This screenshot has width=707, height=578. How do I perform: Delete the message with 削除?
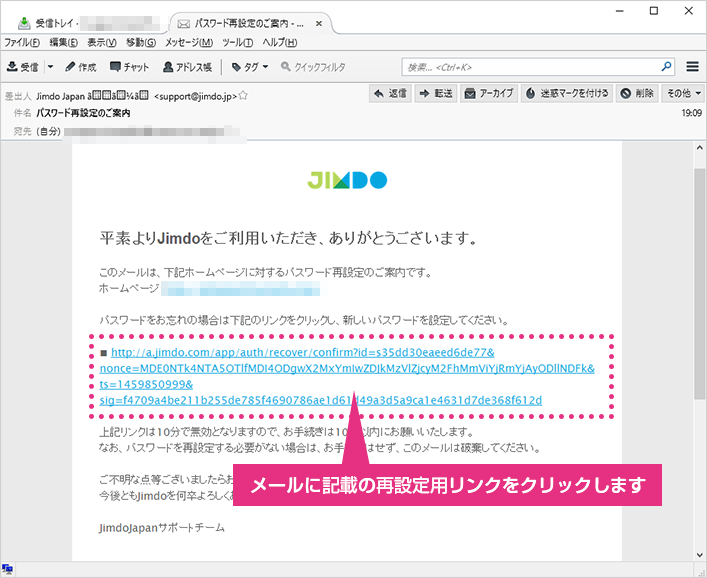point(638,93)
